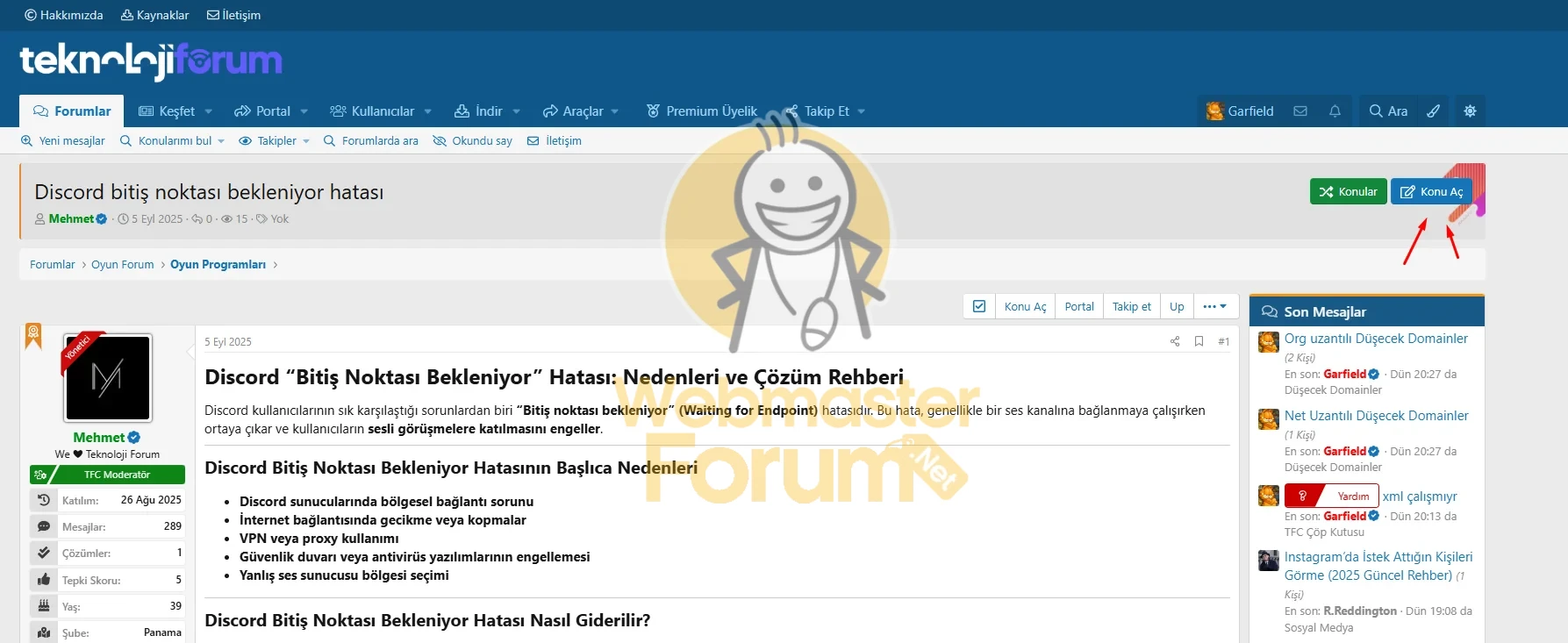Open Garfield avatar beside Net Uzantılı Düşecek Domainler
Viewport: 1568px width, 643px height.
click(x=1268, y=419)
